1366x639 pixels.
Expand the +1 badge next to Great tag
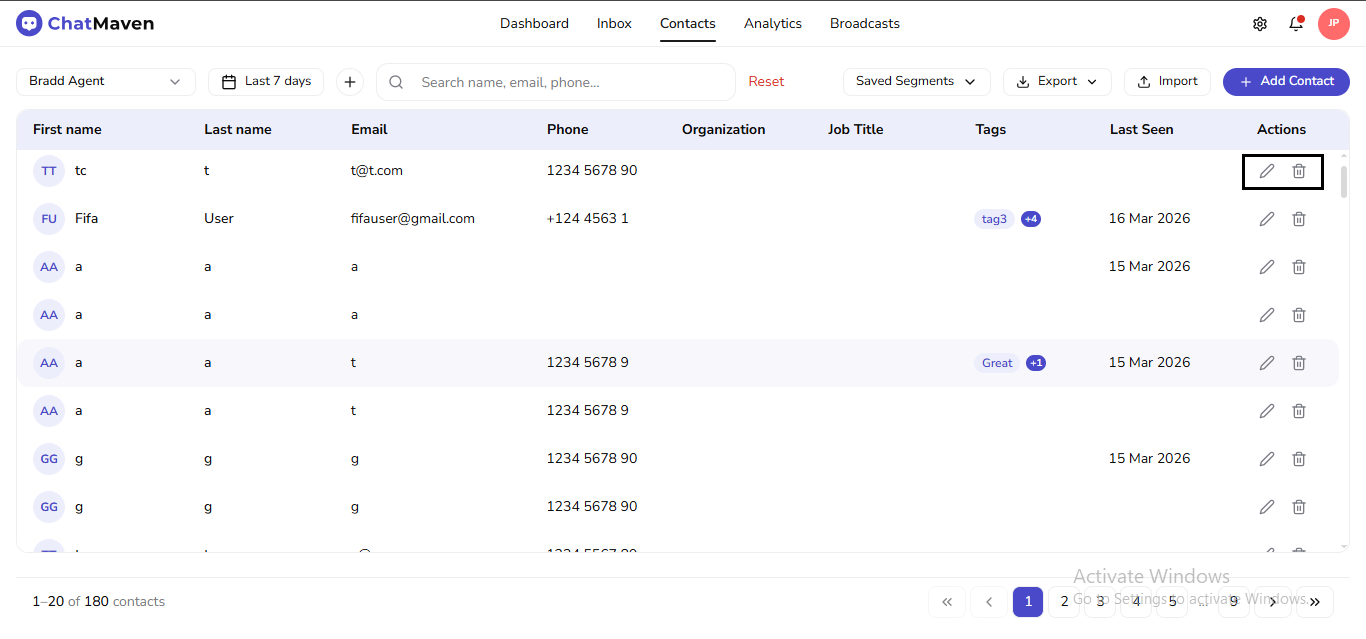[x=1035, y=362]
